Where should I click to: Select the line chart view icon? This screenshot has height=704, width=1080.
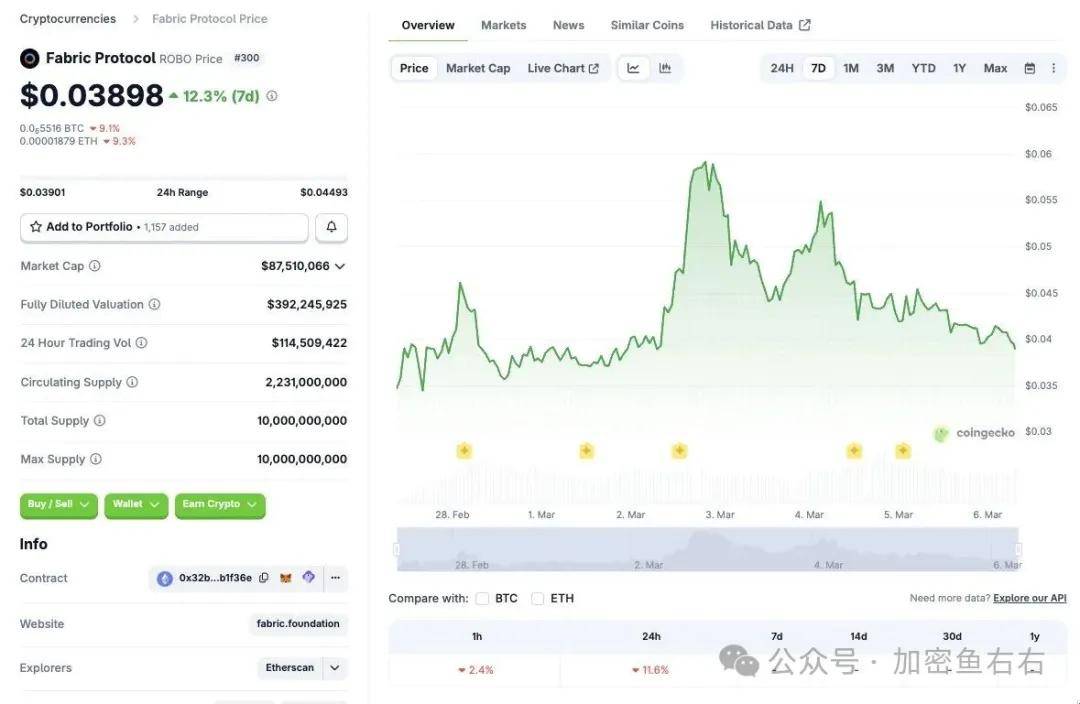[x=633, y=68]
